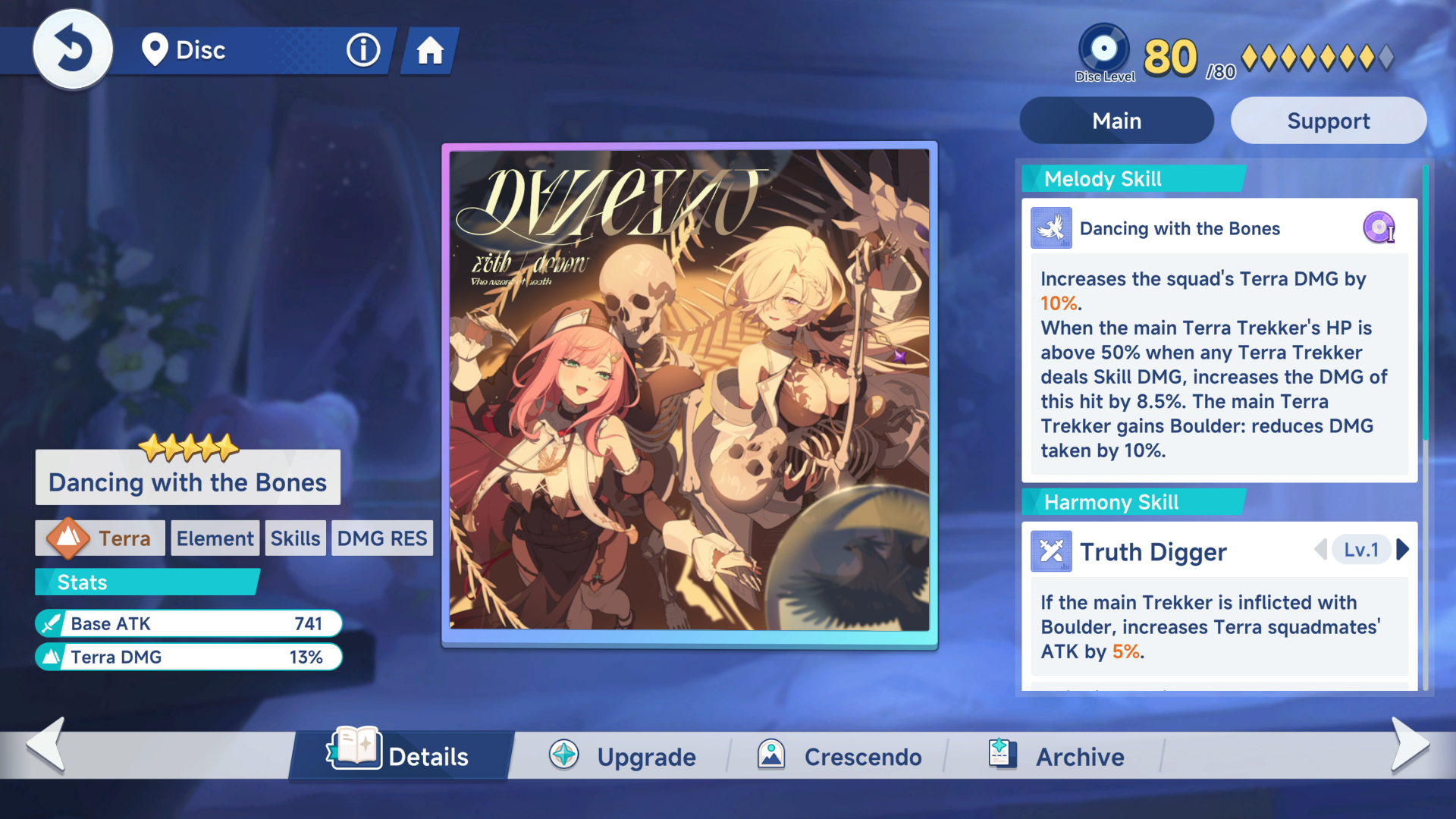The image size is (1456, 819).
Task: Click the DMG RES tag button
Action: 382,538
